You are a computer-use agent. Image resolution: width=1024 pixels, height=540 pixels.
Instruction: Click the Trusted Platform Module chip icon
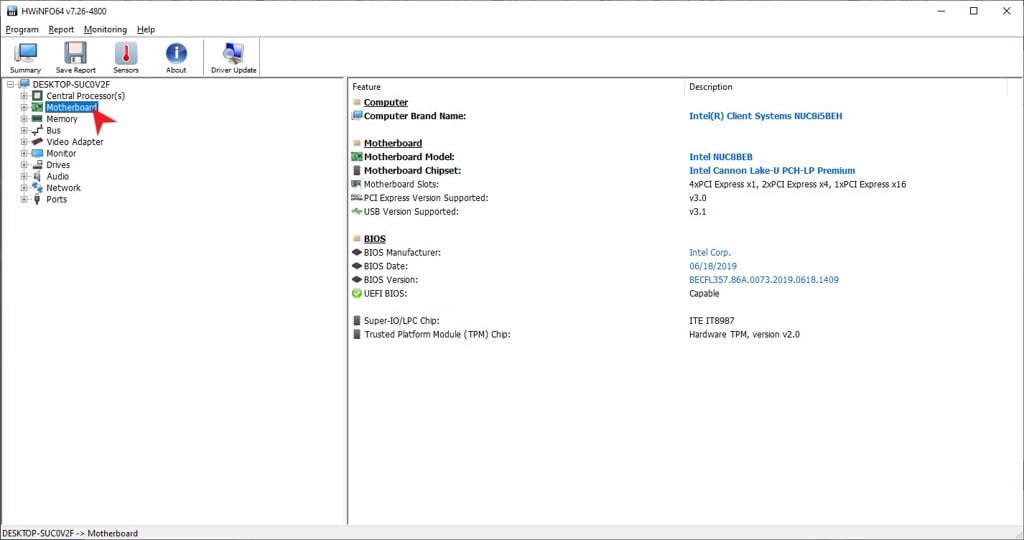point(357,334)
